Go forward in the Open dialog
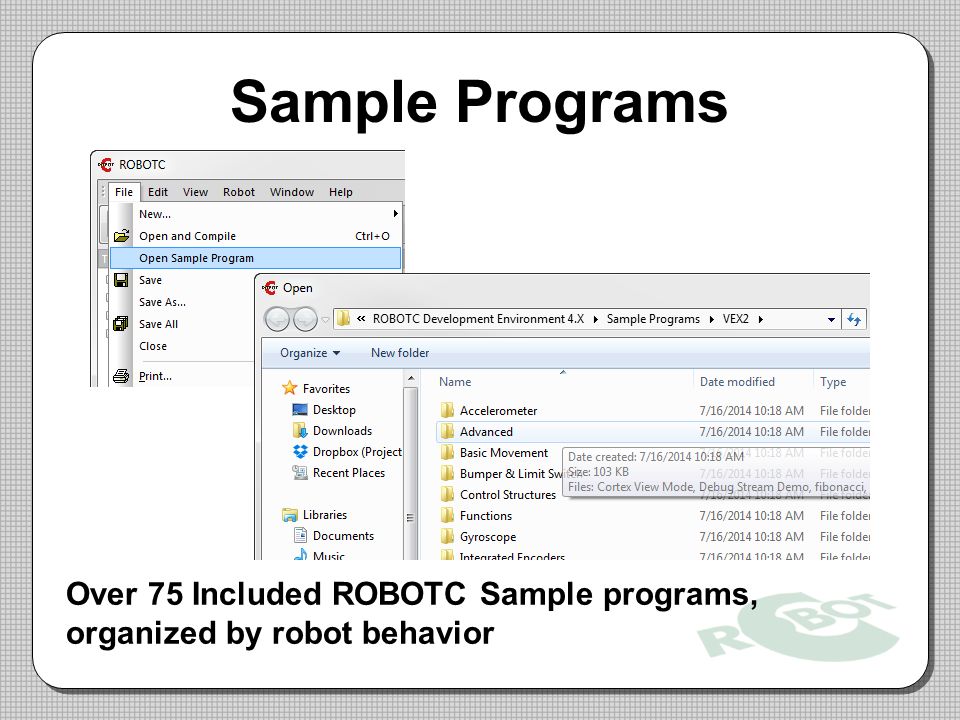 (305, 319)
